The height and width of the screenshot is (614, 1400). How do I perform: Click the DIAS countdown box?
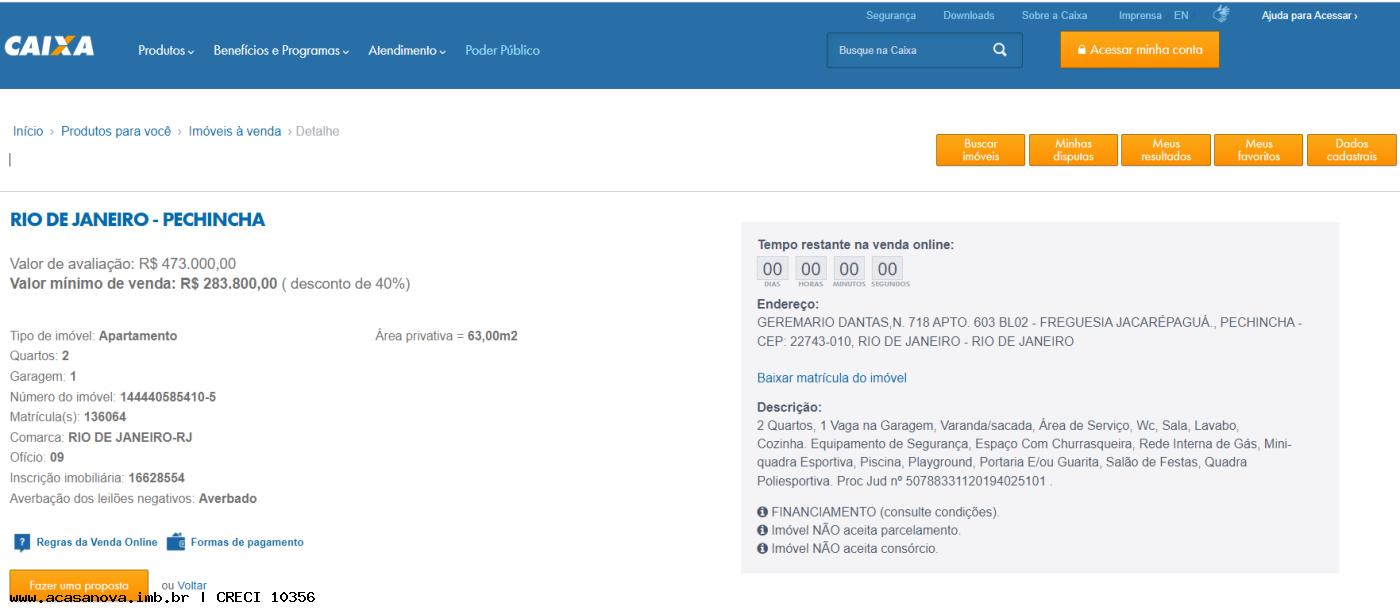coord(772,271)
